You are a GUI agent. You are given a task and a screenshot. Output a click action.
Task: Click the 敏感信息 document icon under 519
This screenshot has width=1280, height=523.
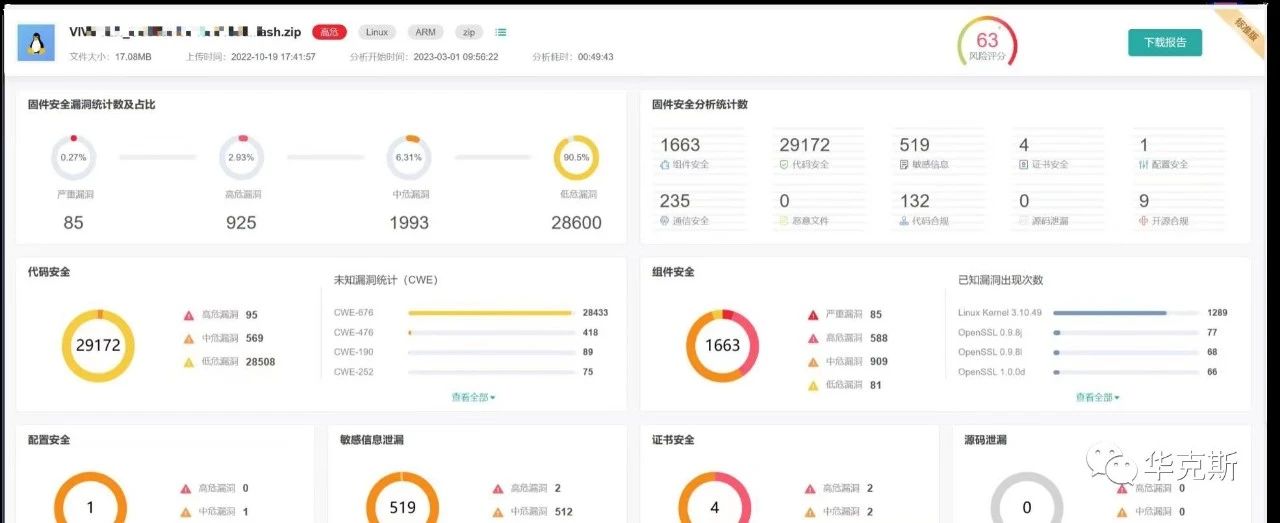tap(904, 164)
